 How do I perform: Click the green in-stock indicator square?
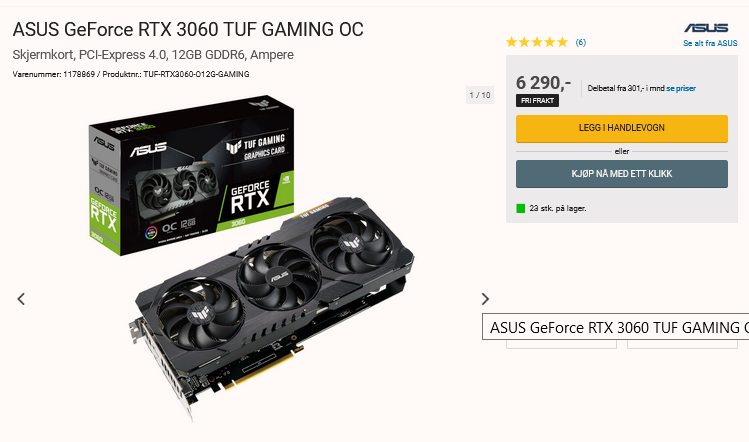click(521, 208)
